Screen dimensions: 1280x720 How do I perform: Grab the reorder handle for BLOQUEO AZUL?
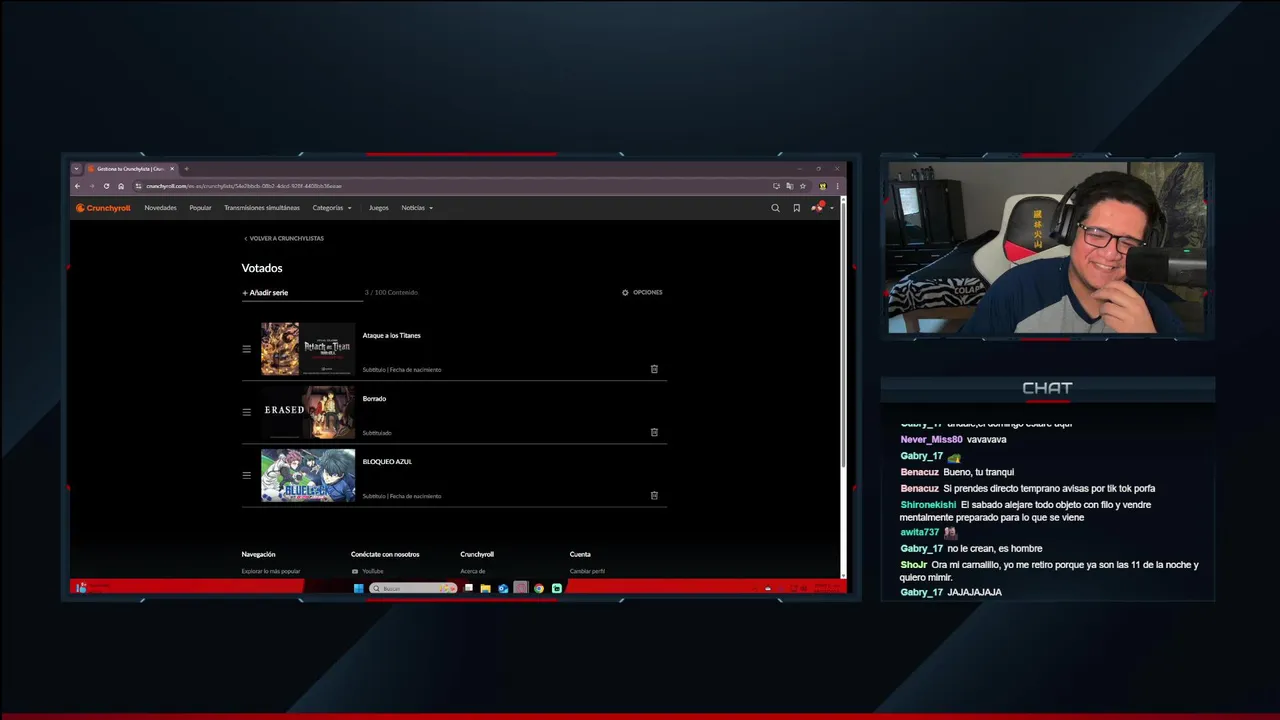246,475
